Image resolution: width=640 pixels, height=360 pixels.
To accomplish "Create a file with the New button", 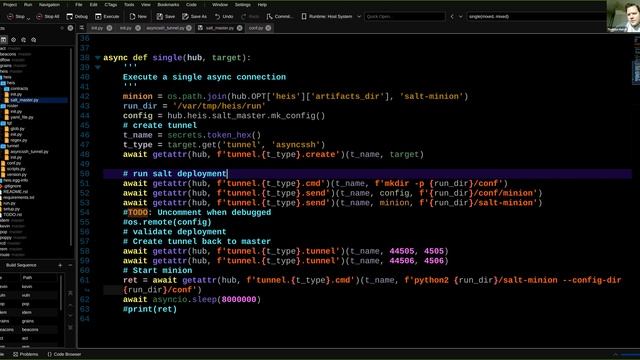I will (x=138, y=16).
